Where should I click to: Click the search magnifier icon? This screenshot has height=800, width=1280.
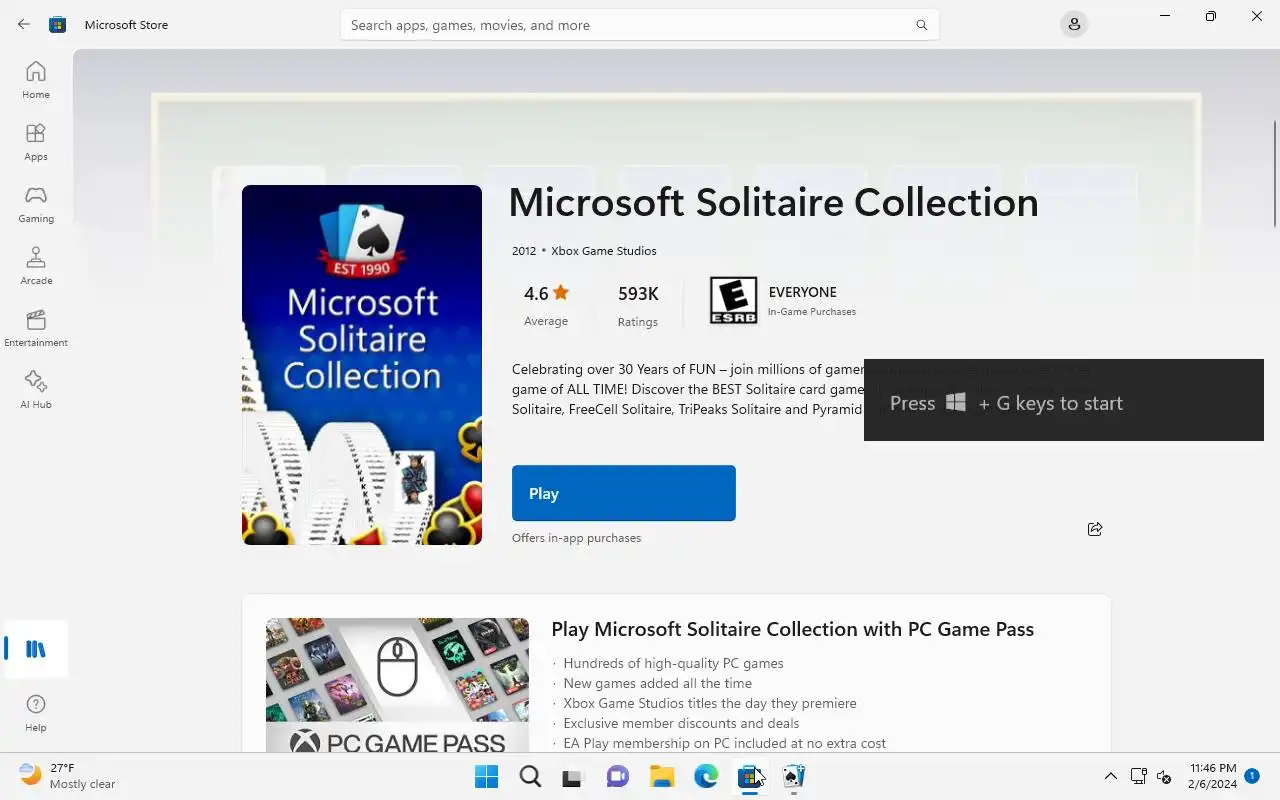[921, 25]
